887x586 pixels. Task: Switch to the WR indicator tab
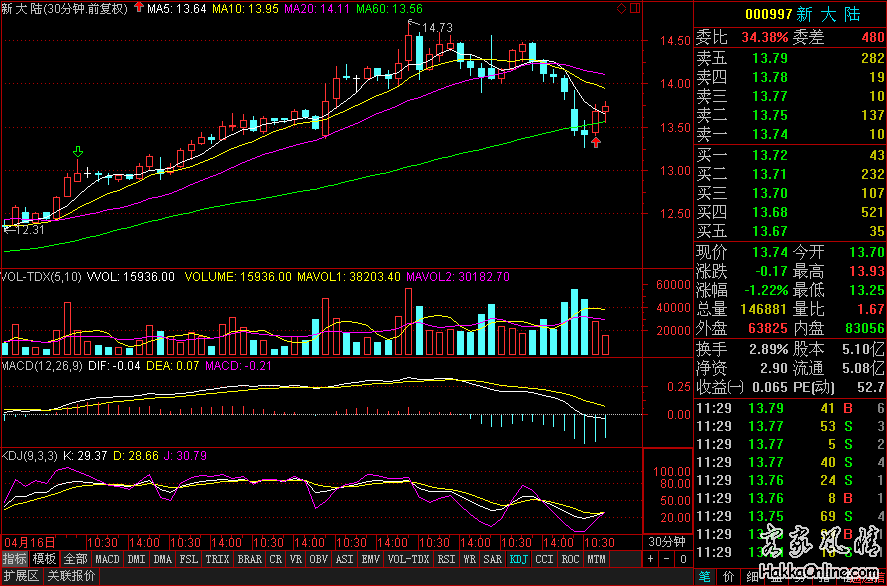pyautogui.click(x=470, y=559)
